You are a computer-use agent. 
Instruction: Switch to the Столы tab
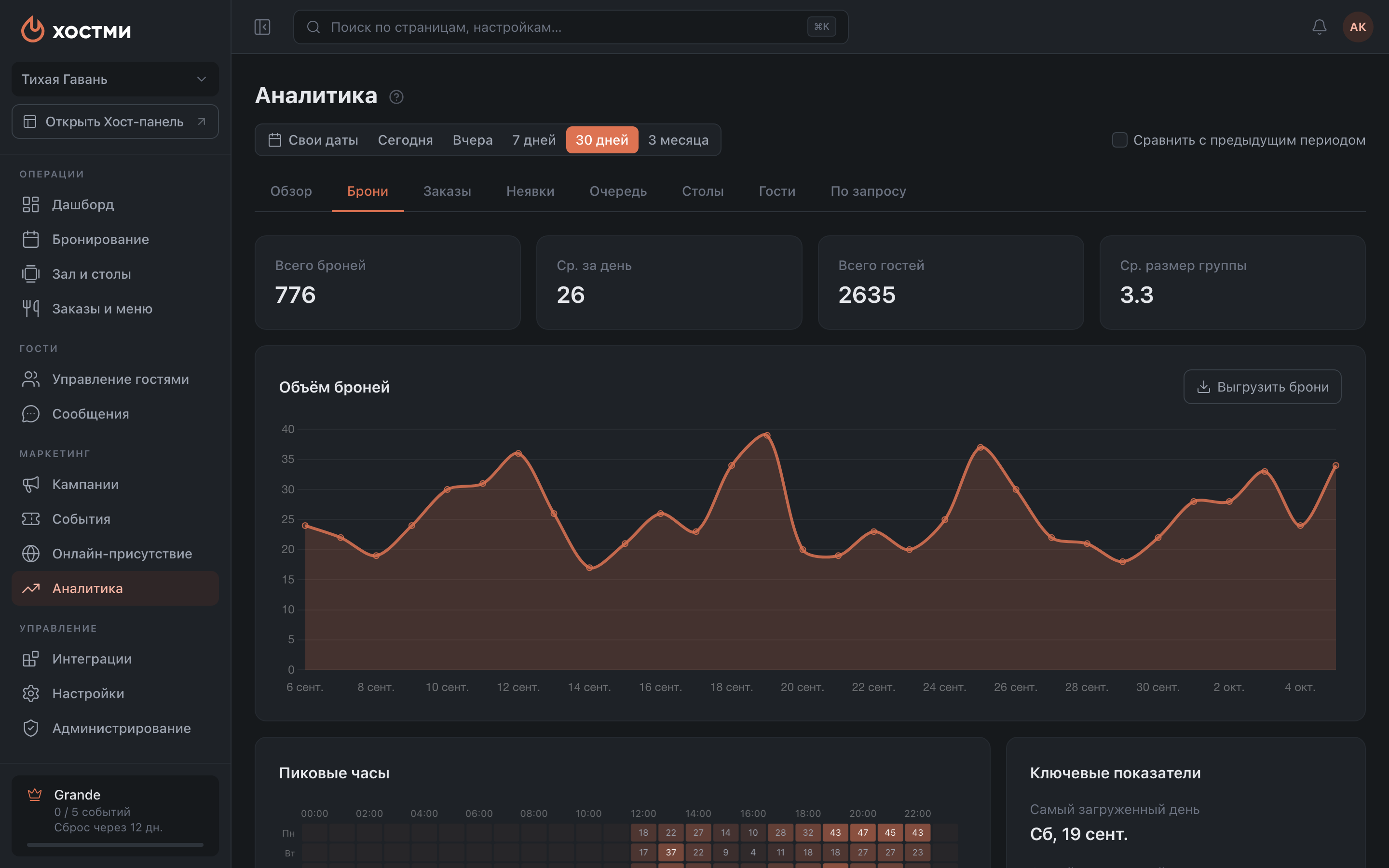point(703,191)
